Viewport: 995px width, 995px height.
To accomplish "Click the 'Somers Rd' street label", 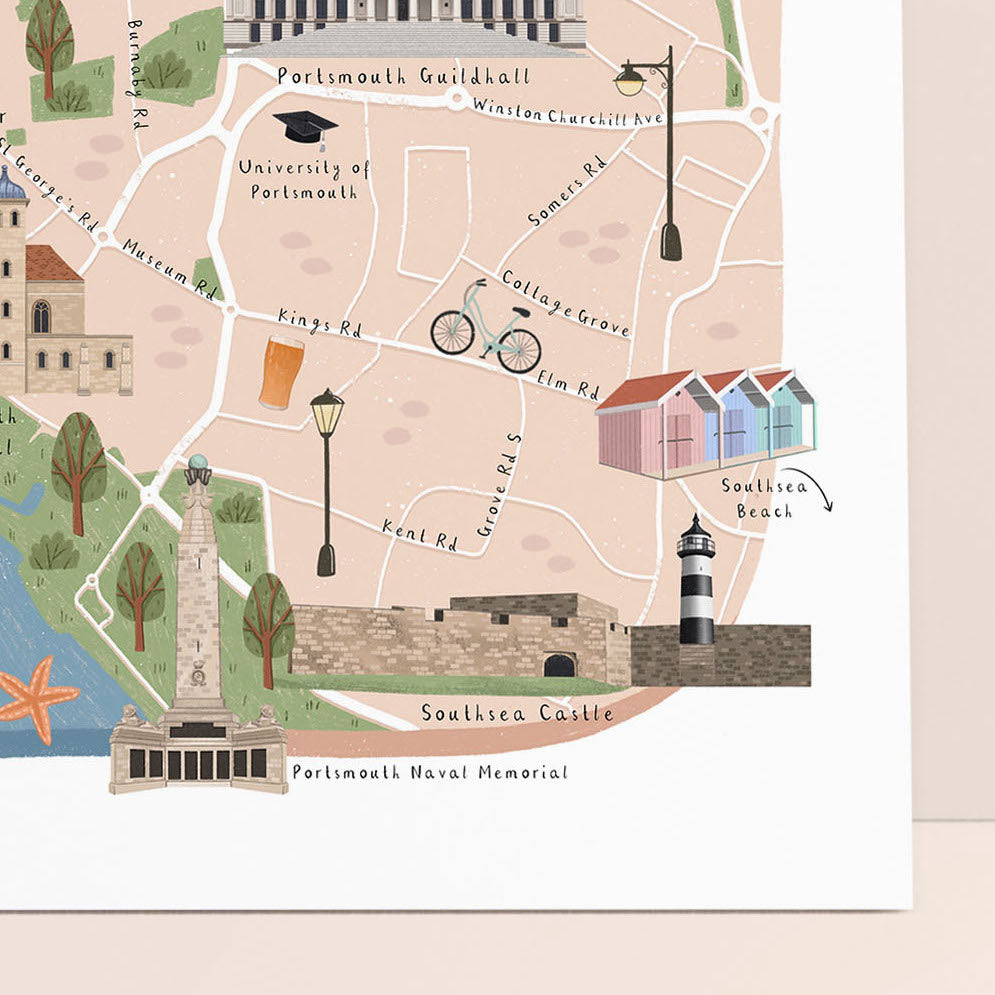I will pyautogui.click(x=567, y=190).
